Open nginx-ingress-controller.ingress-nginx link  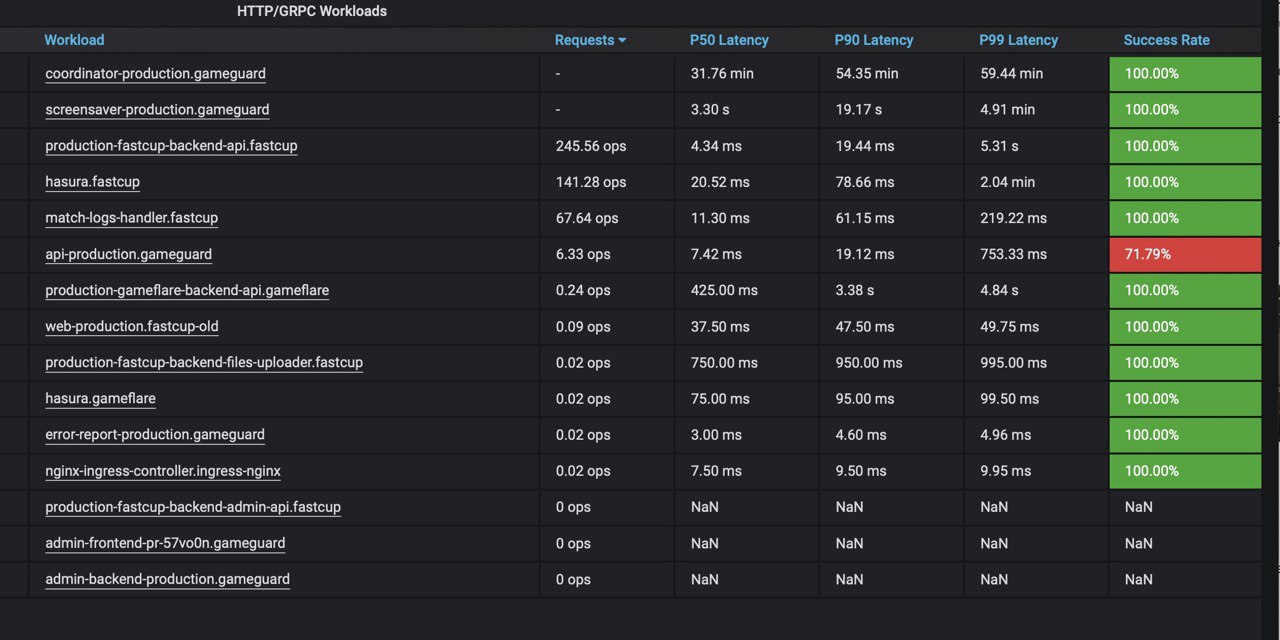pyautogui.click(x=163, y=470)
